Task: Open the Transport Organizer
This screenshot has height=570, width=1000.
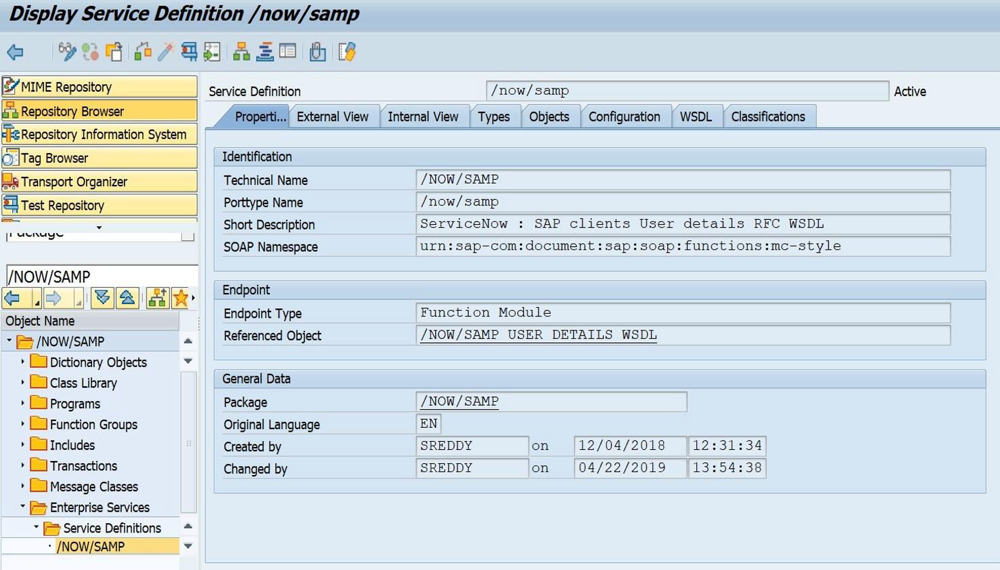Action: 99,182
